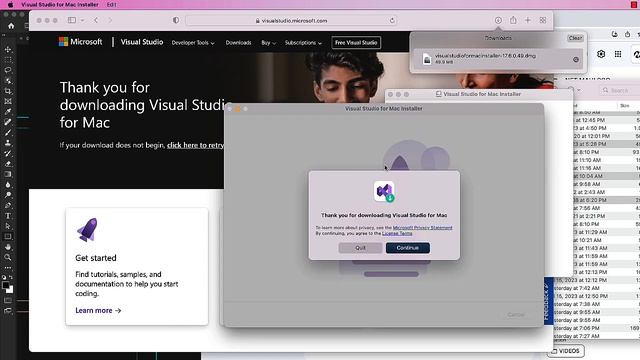
Task: Toggle the Safari sidebar button
Action: click(72, 20)
